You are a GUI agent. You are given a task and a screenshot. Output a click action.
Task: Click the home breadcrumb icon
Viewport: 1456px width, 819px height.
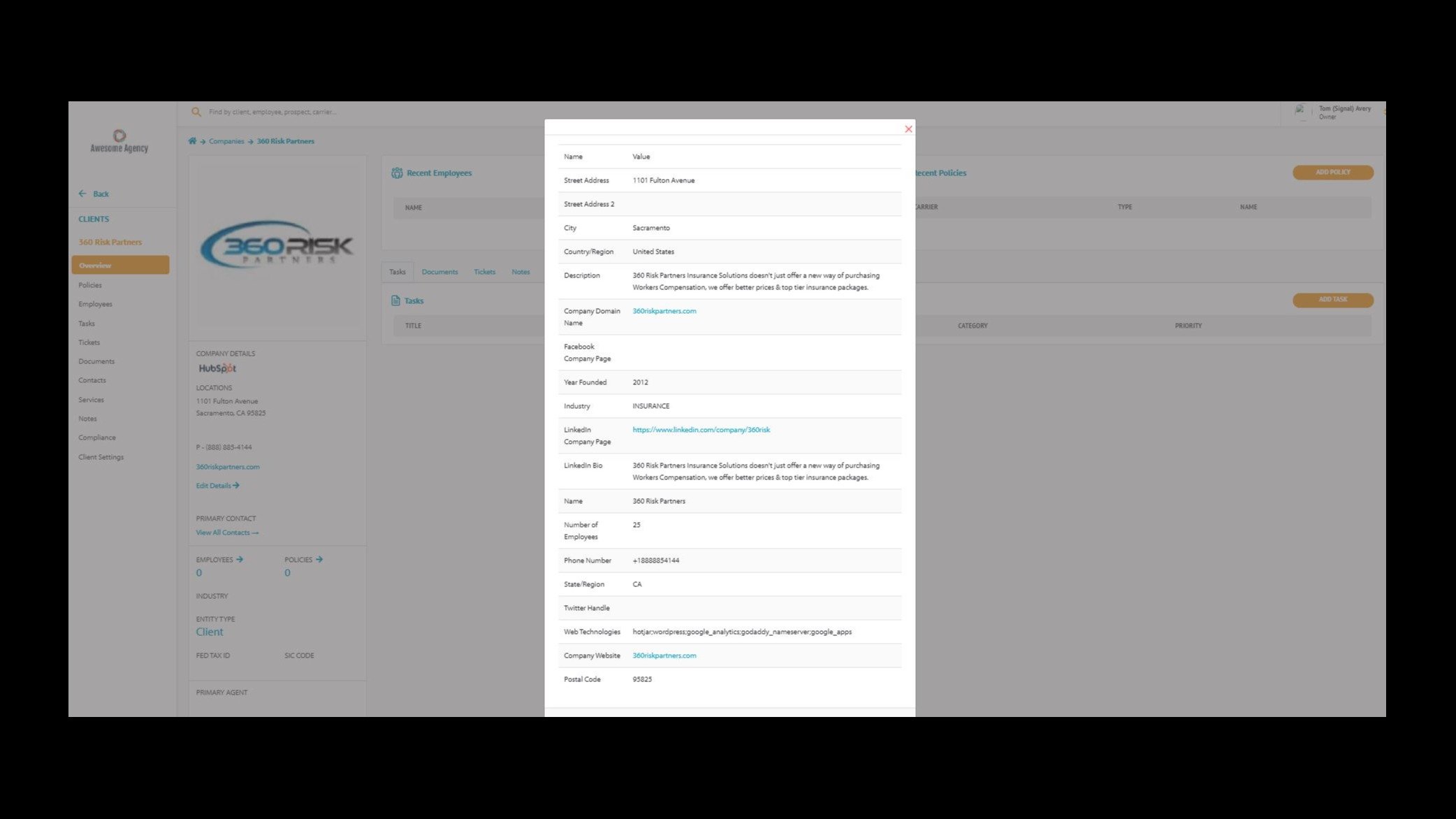[x=192, y=140]
